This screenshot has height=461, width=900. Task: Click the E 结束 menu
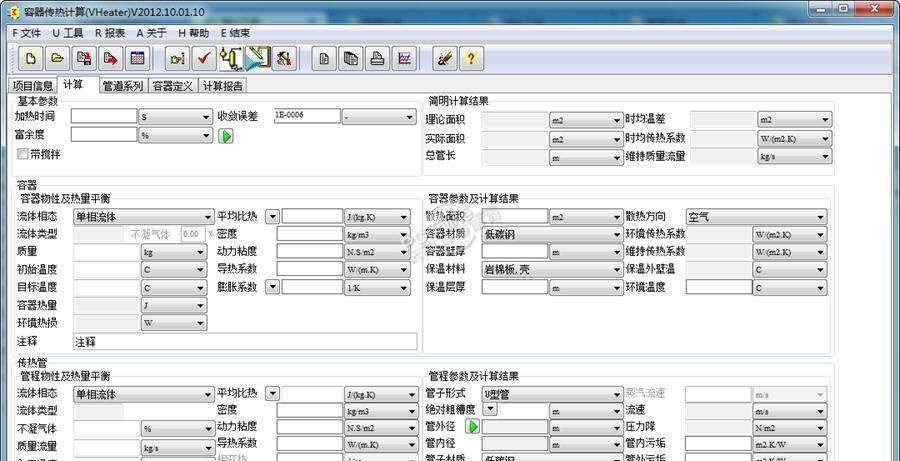[x=235, y=33]
